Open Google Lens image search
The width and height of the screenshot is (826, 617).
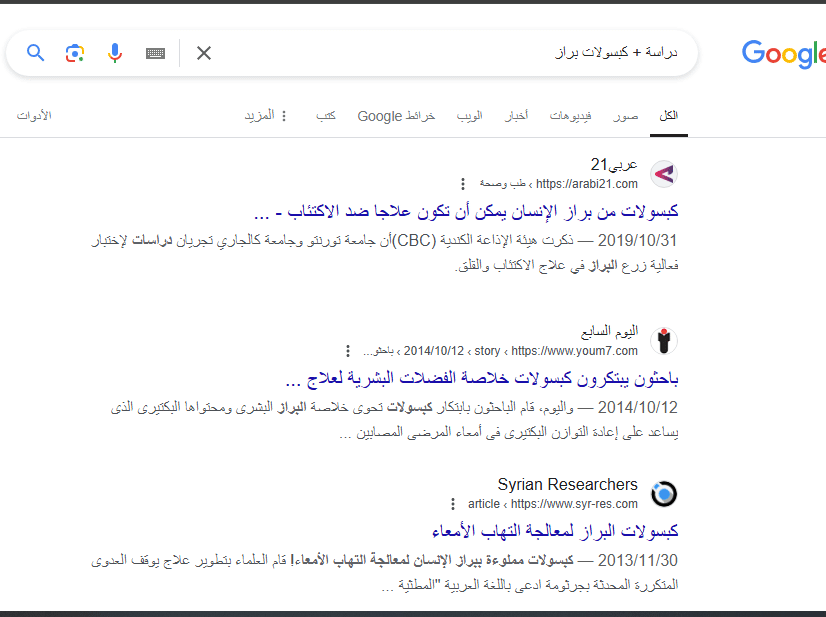pyautogui.click(x=74, y=52)
